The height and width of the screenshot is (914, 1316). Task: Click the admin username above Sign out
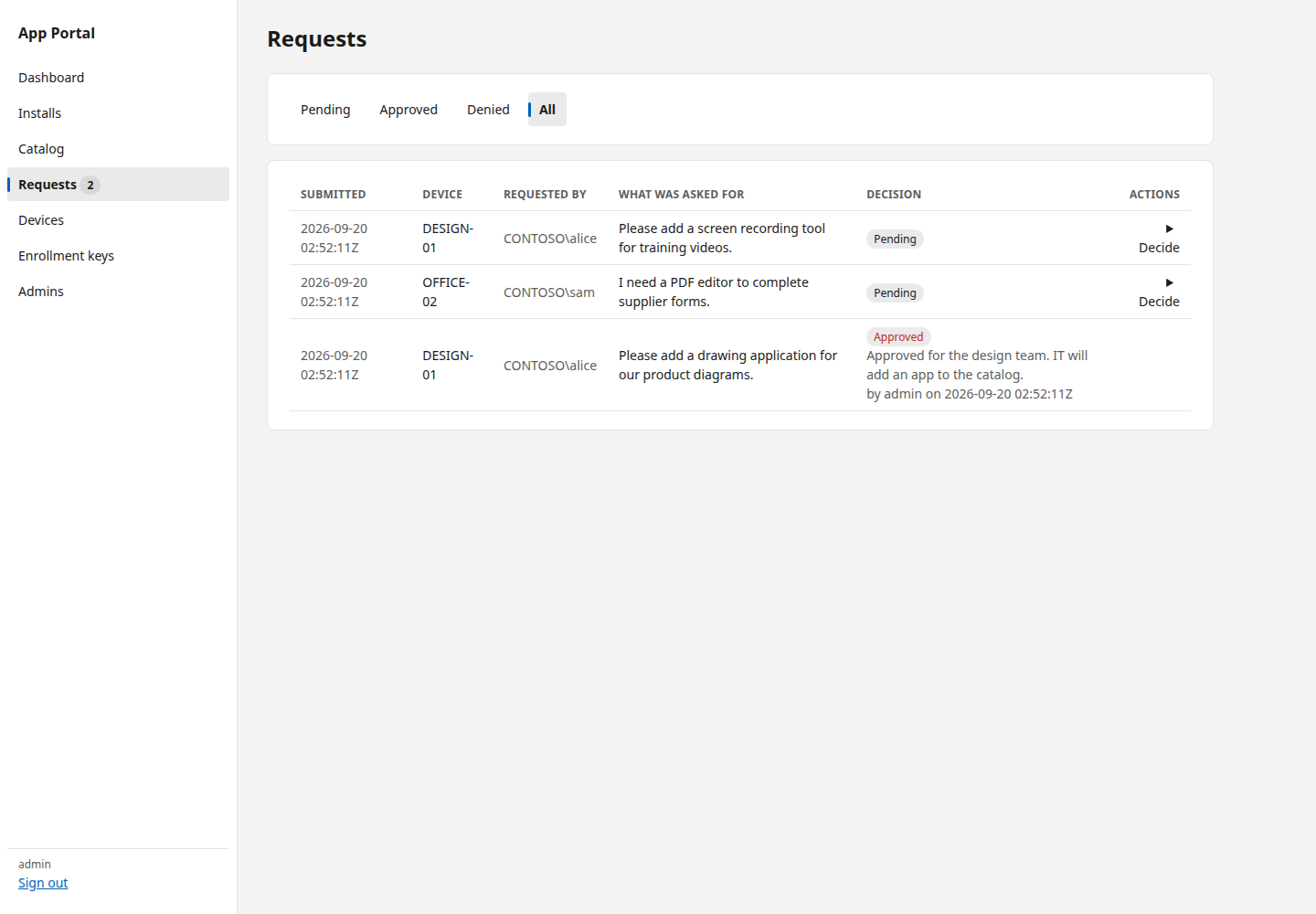pyautogui.click(x=35, y=865)
